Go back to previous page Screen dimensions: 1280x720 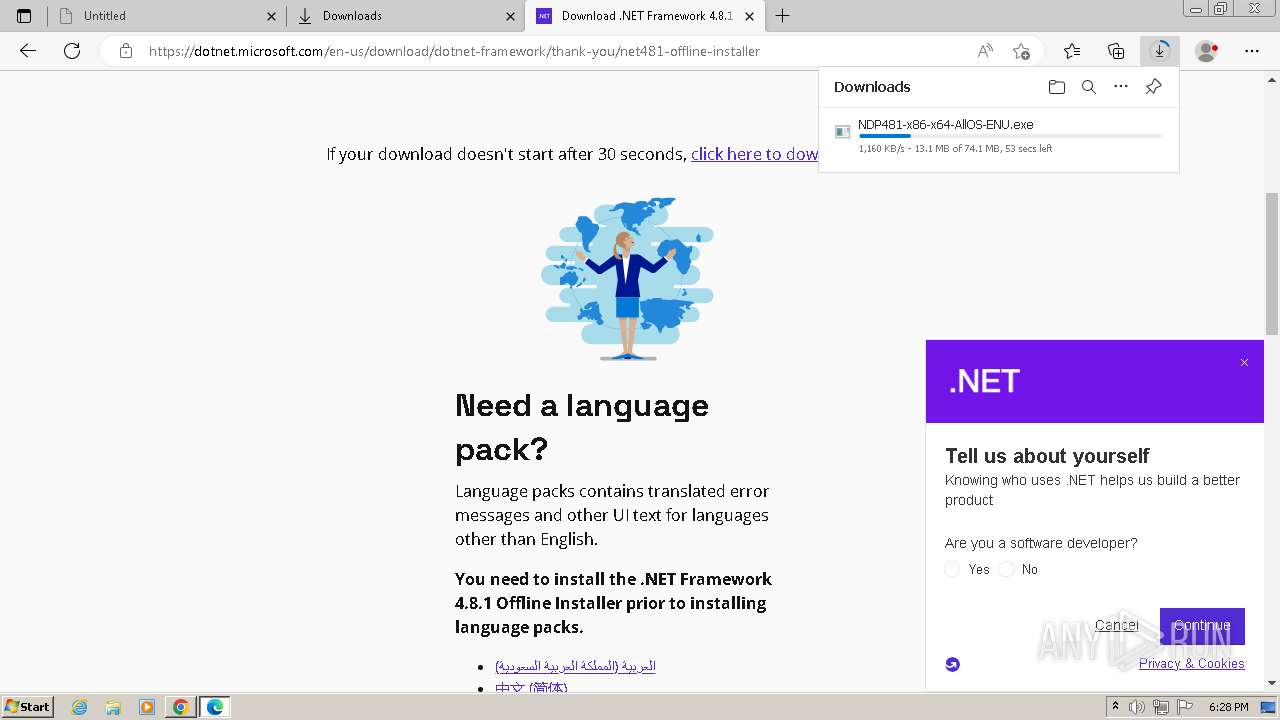(x=28, y=51)
